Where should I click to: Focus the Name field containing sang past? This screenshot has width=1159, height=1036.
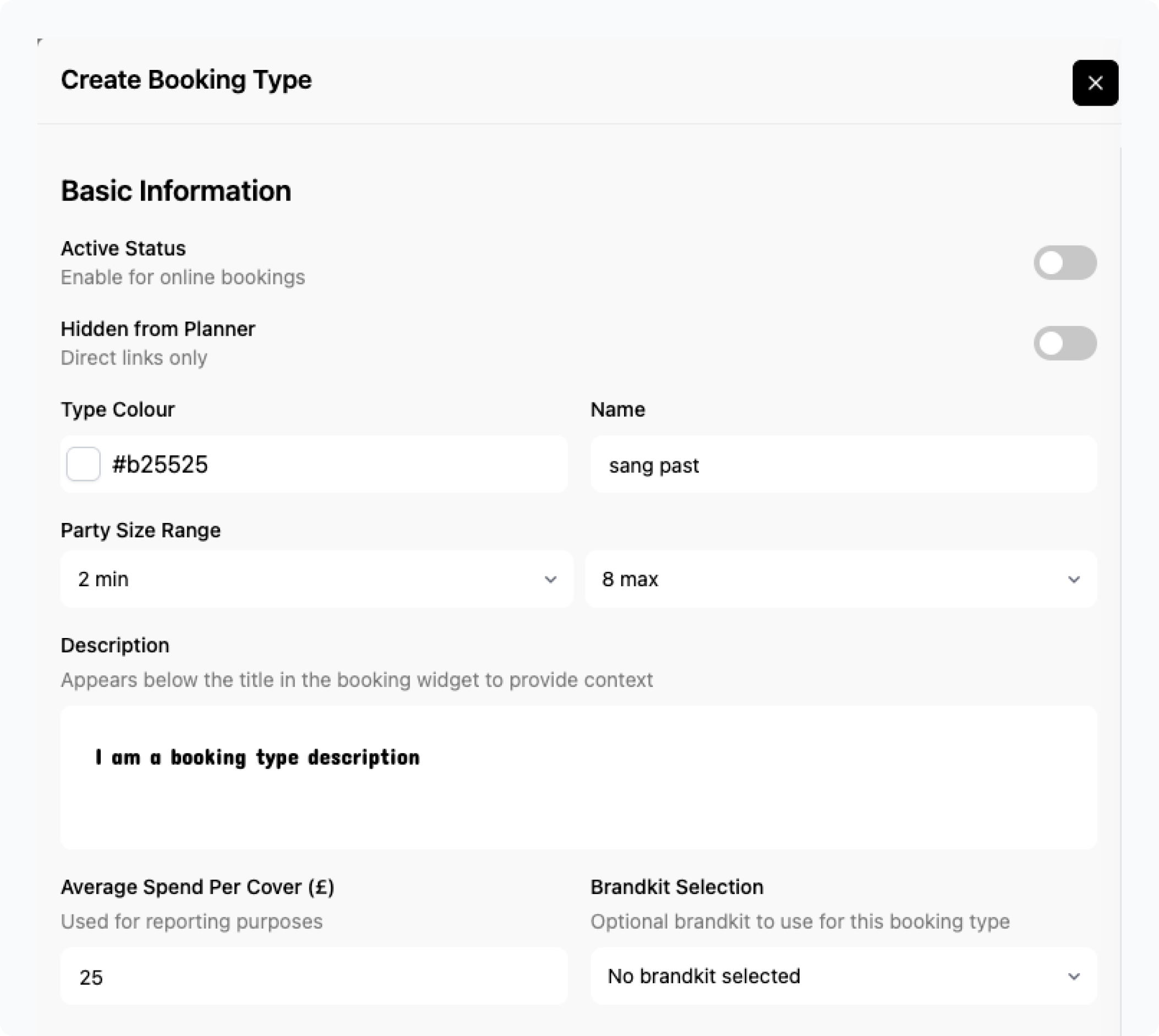tap(843, 465)
